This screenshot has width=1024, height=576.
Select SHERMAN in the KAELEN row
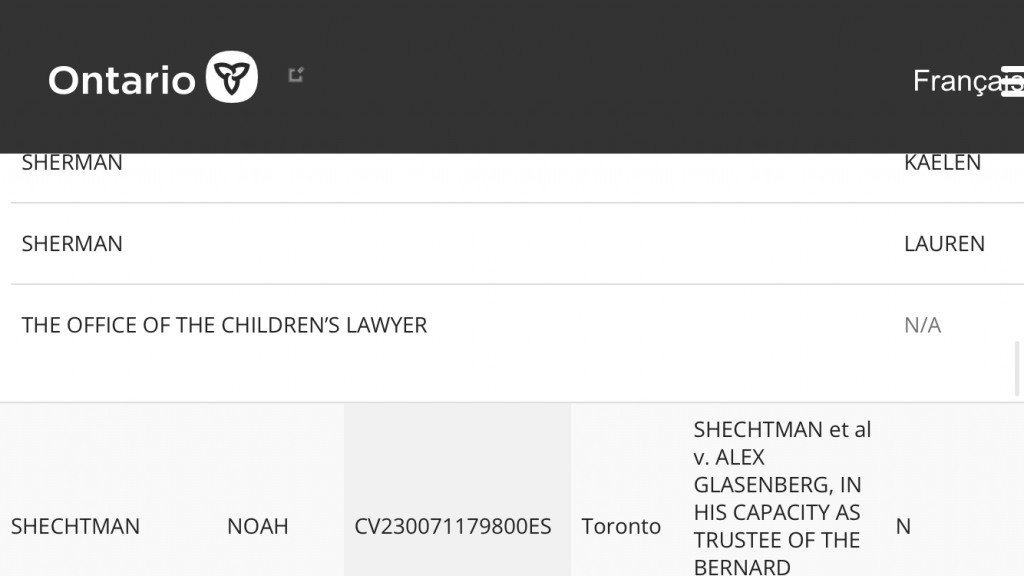pyautogui.click(x=72, y=163)
